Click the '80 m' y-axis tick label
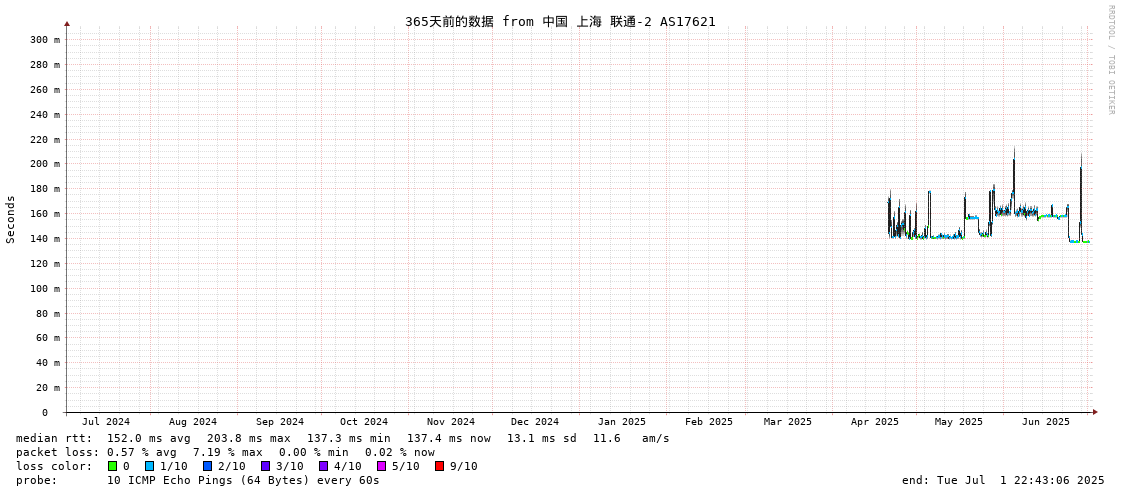This screenshot has height=494, width=1121. click(48, 313)
